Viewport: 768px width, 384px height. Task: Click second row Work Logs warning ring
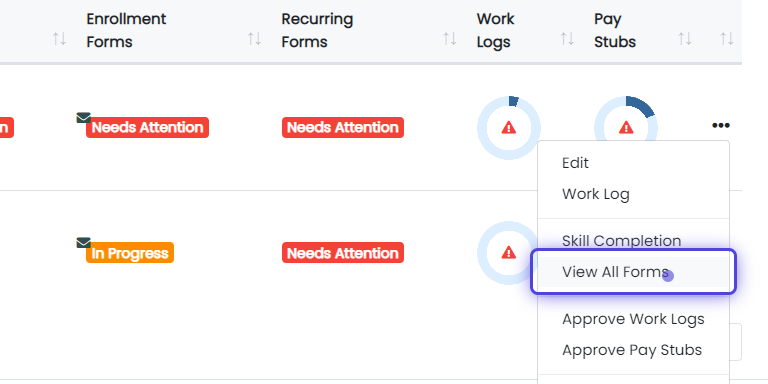point(508,253)
